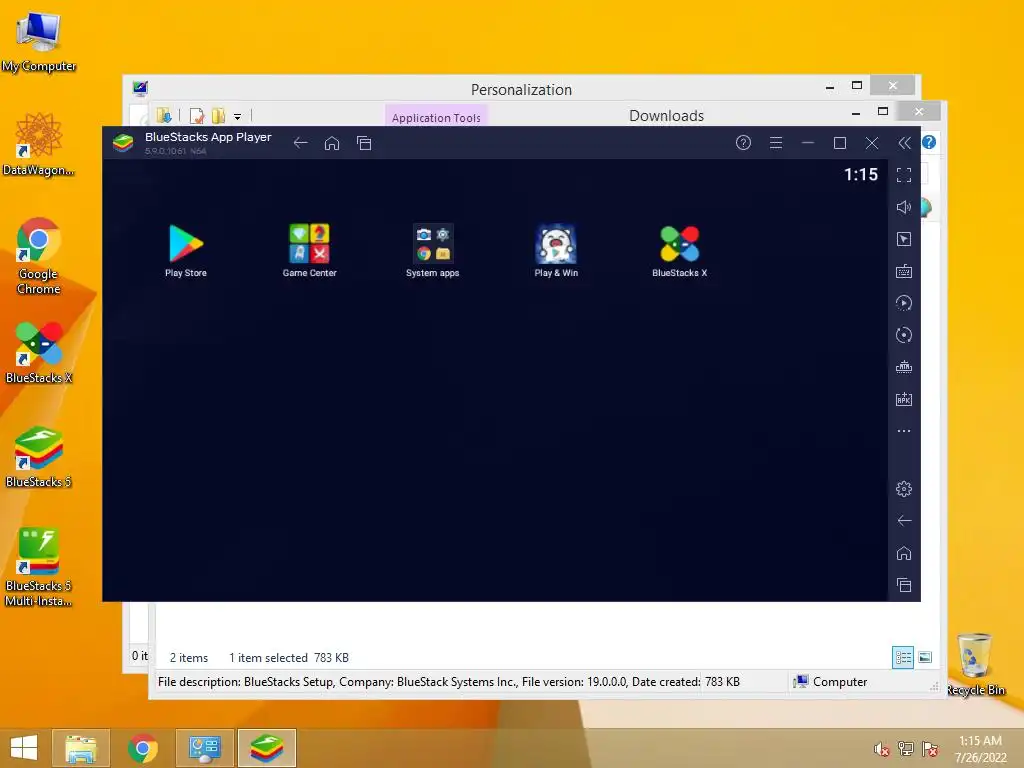Click the properties icon in Downloads toolbar

(197, 116)
